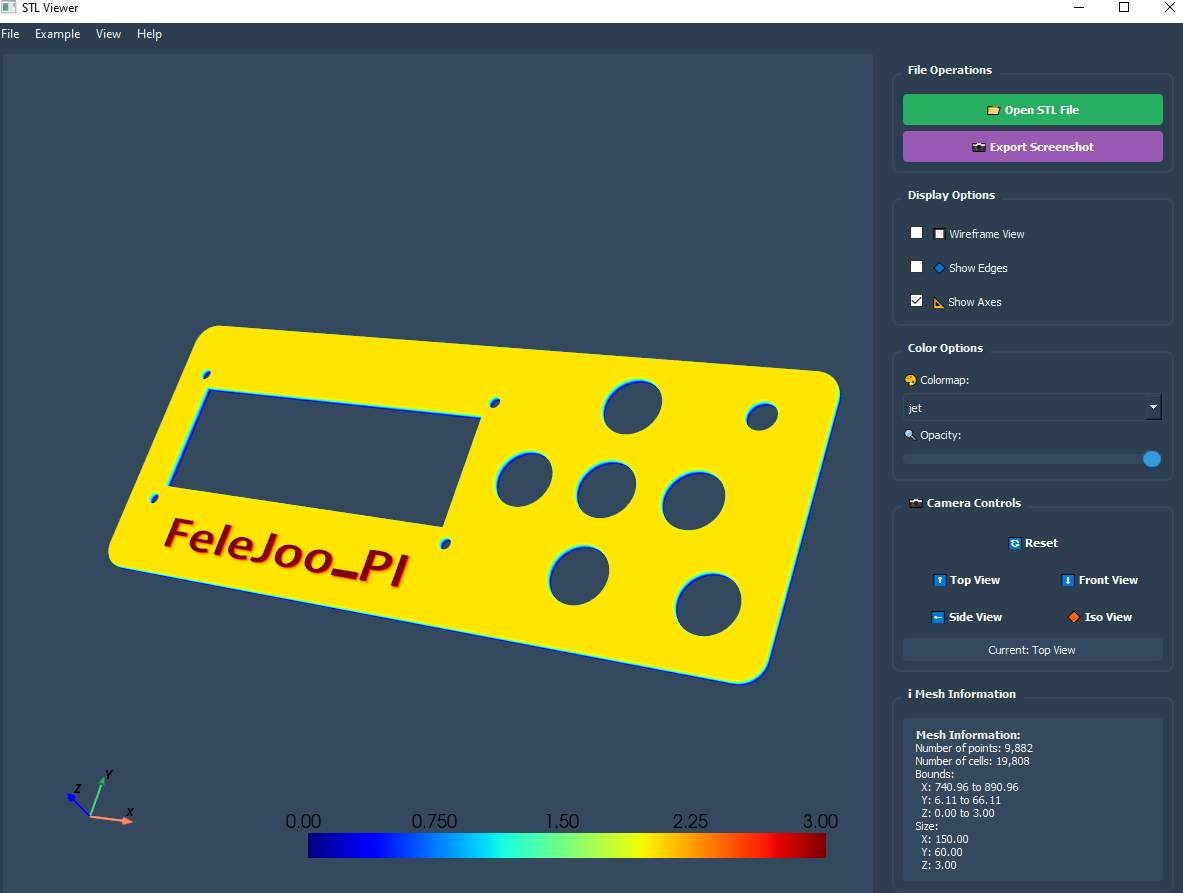Click the down-arrow icon on Front View
This screenshot has height=893, width=1183.
coord(1068,580)
